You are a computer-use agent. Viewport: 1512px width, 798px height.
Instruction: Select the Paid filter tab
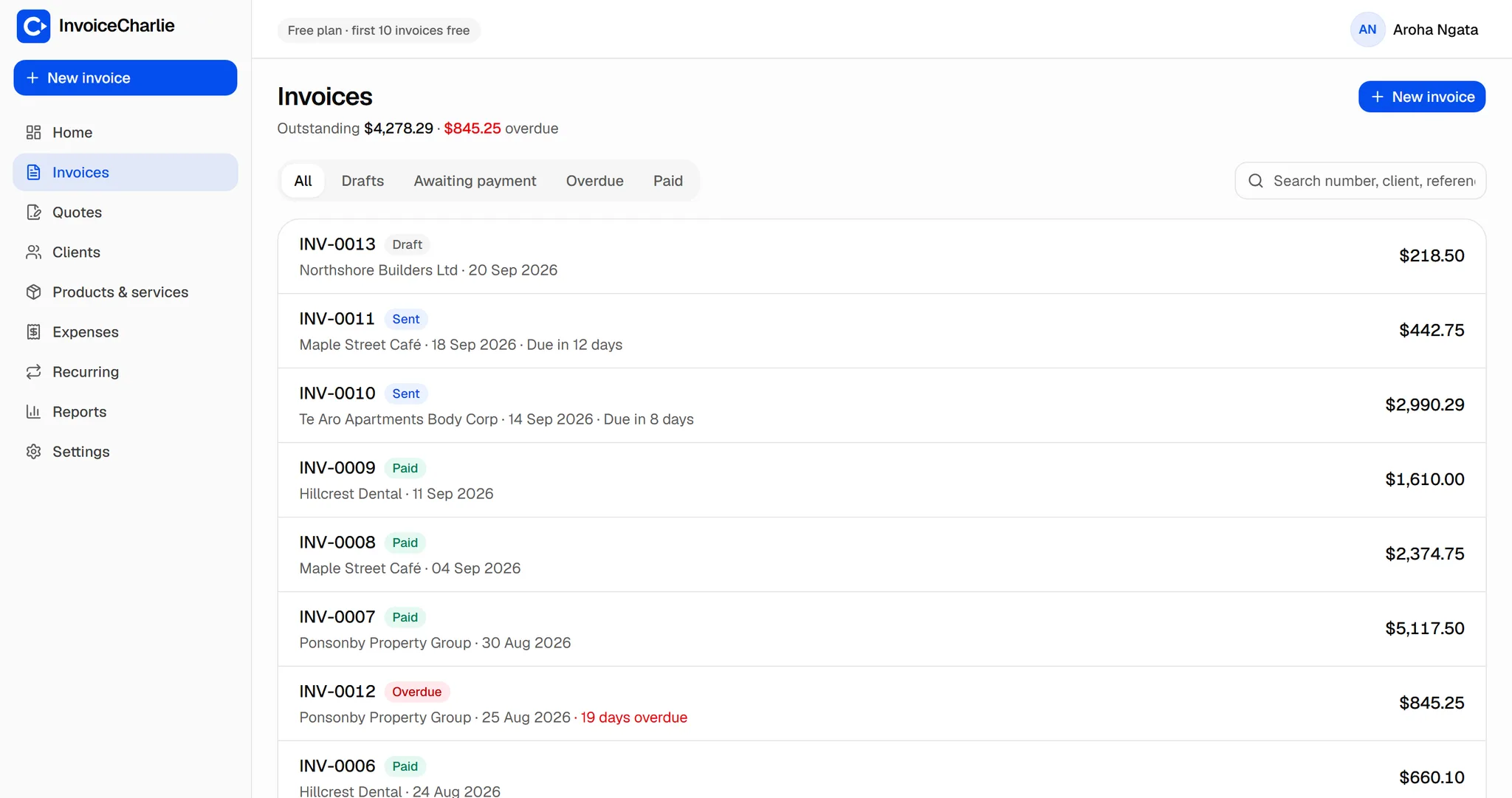667,181
